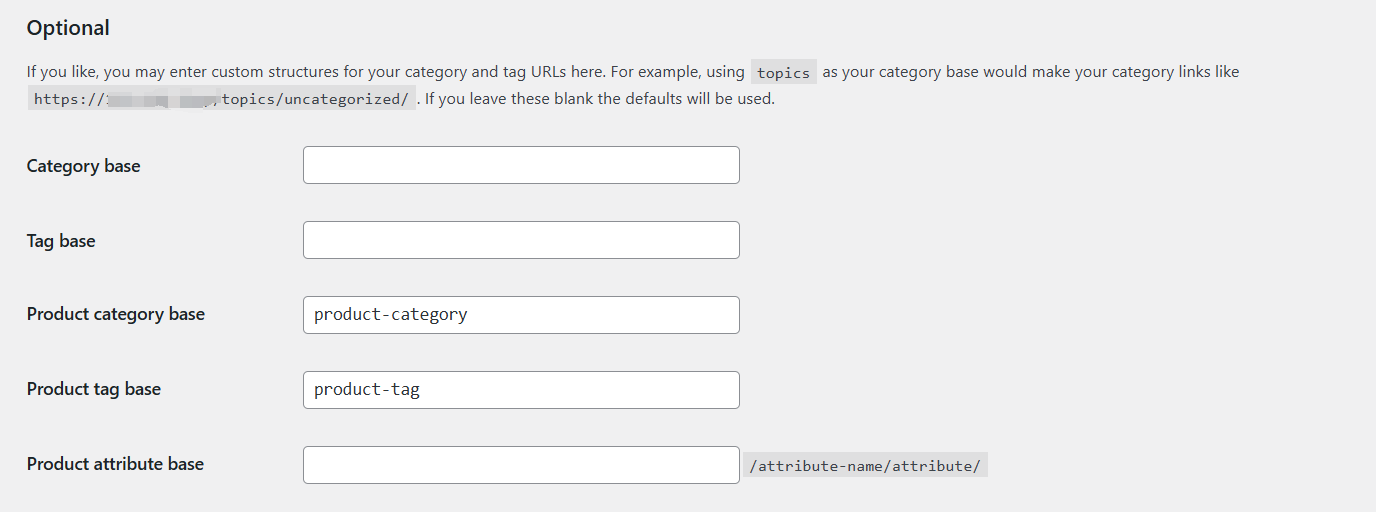Click the "Product attribute base" label

(x=115, y=464)
